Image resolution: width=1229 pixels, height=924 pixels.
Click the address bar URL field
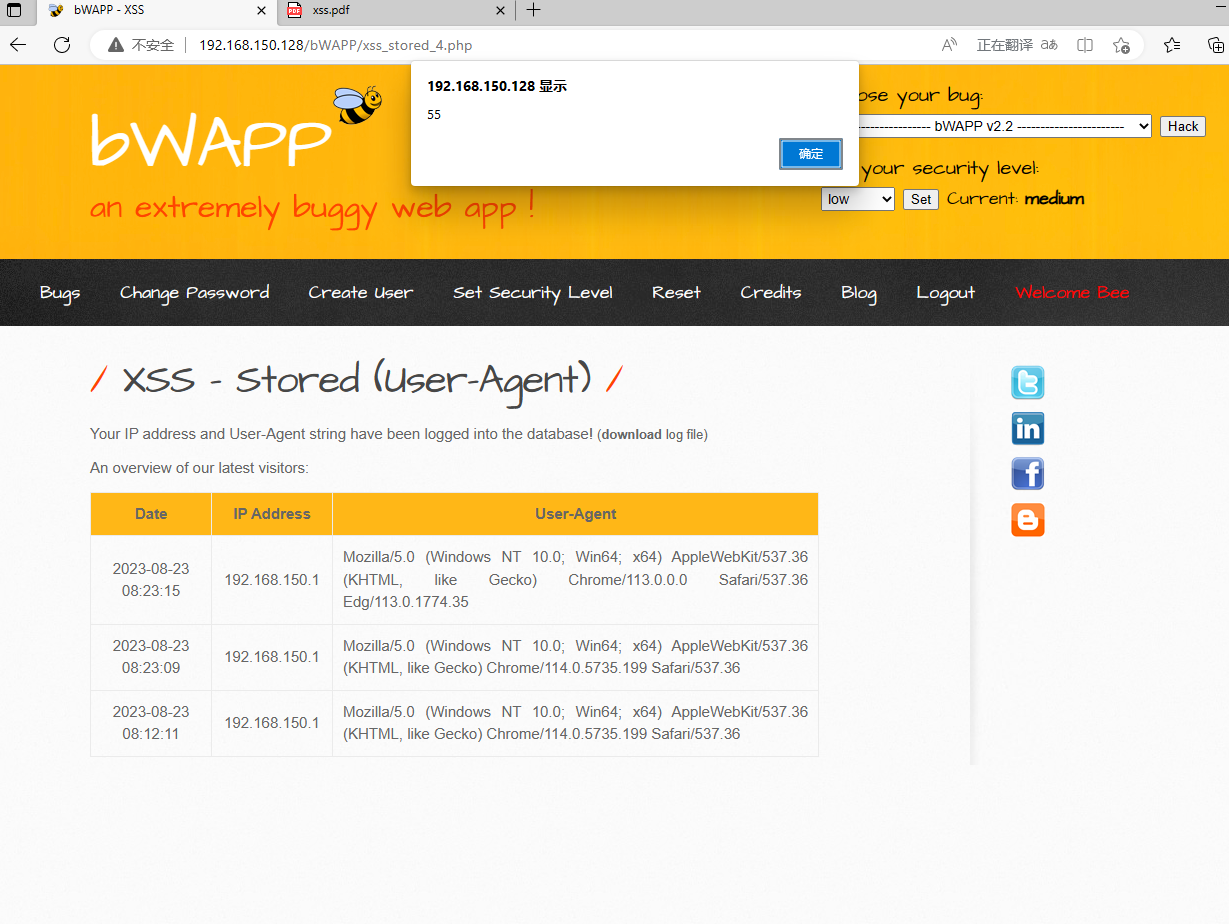[560, 45]
